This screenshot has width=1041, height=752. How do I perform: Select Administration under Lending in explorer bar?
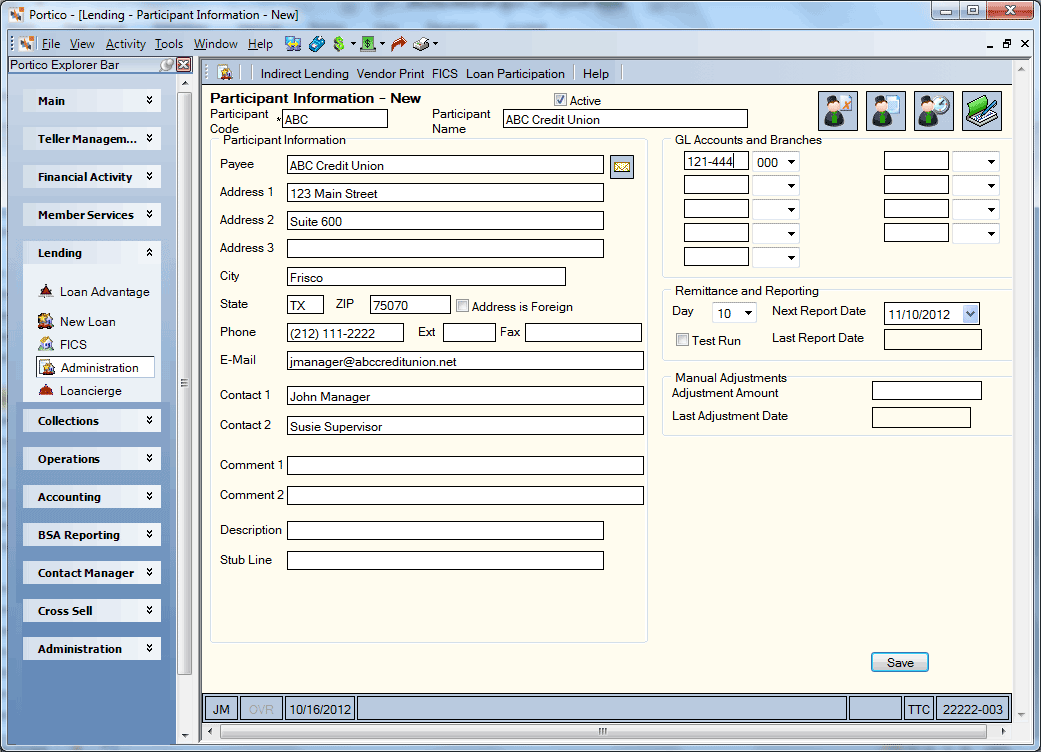coord(95,368)
